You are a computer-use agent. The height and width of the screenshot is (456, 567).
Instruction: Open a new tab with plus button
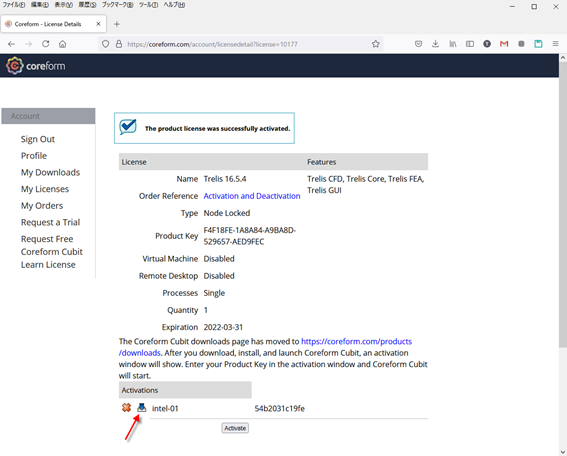[x=116, y=24]
